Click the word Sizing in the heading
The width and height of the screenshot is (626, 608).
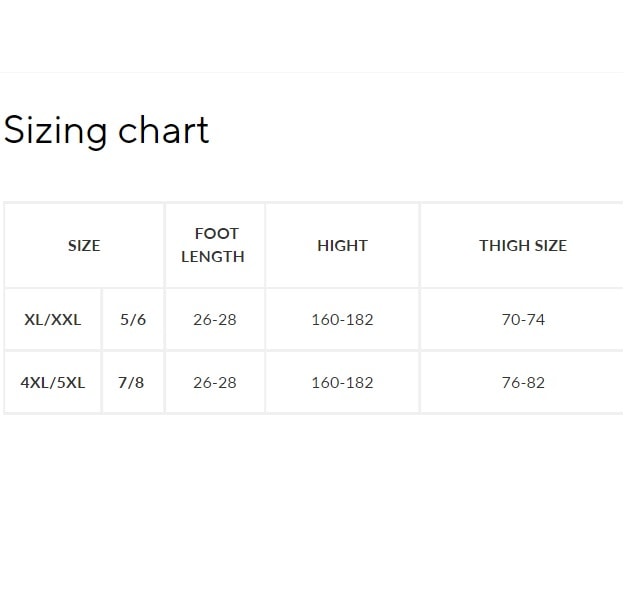point(55,131)
